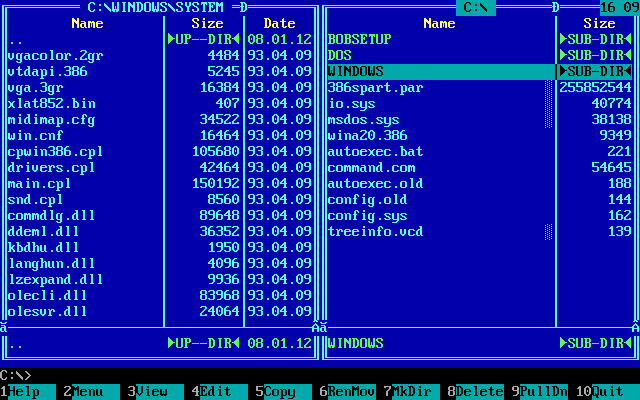This screenshot has height=400, width=640.
Task: Select file lzexpand.dll
Action: point(160,280)
